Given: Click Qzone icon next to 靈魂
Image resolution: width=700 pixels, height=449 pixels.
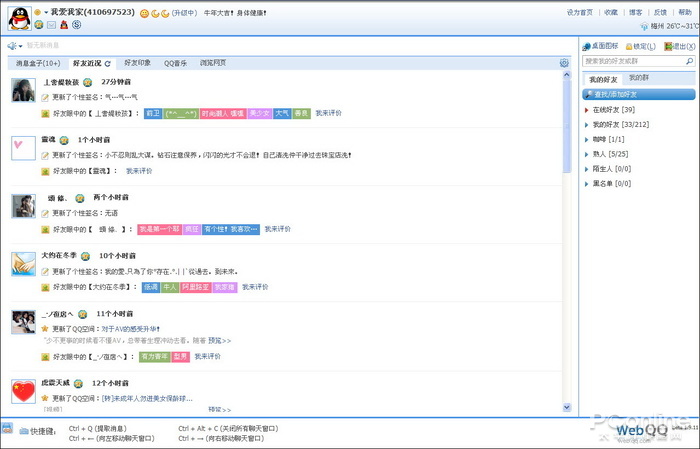Looking at the screenshot, I should [64, 140].
